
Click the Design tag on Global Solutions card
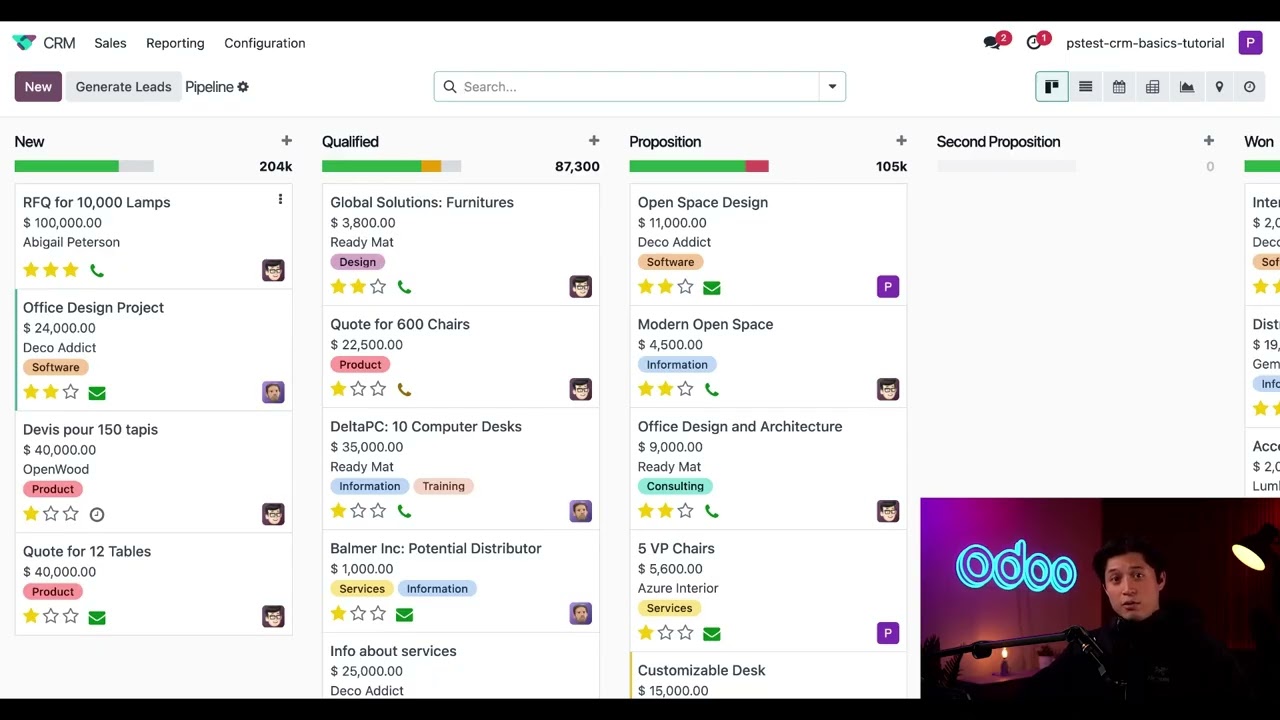[x=357, y=262]
